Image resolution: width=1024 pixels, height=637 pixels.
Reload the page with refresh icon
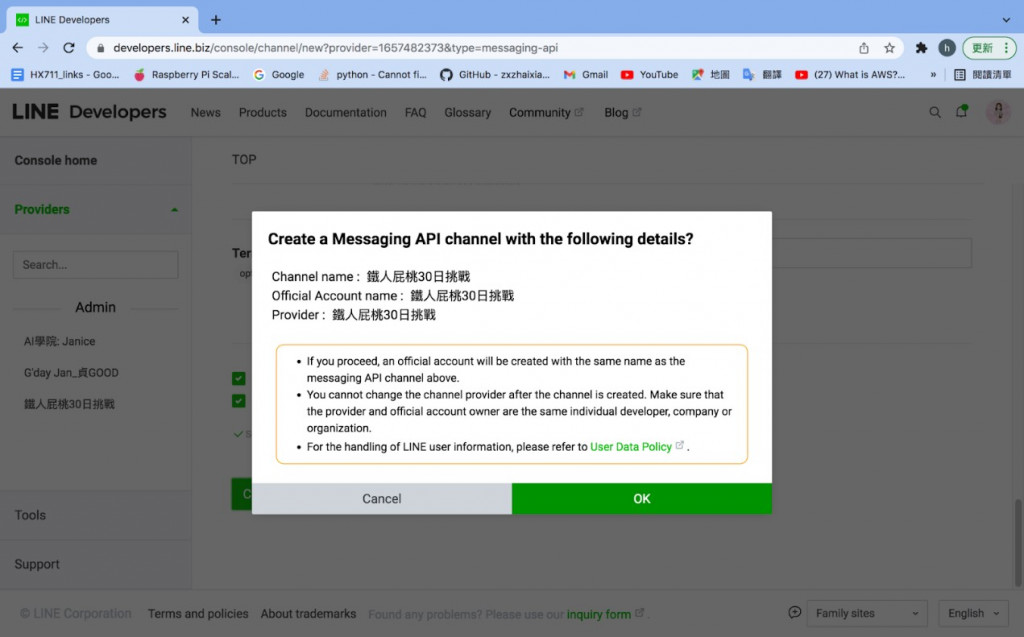(69, 48)
